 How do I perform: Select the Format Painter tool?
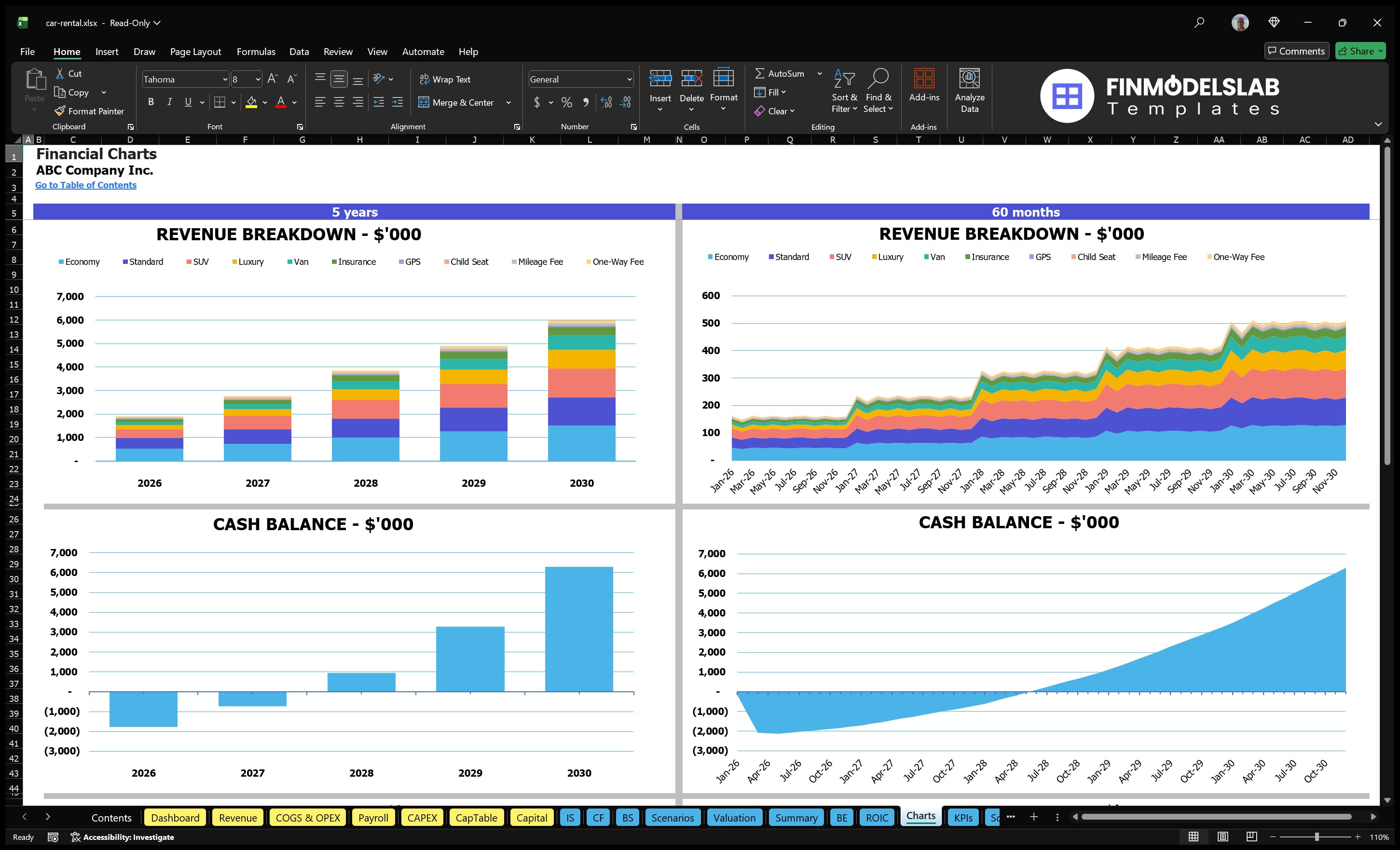[89, 111]
